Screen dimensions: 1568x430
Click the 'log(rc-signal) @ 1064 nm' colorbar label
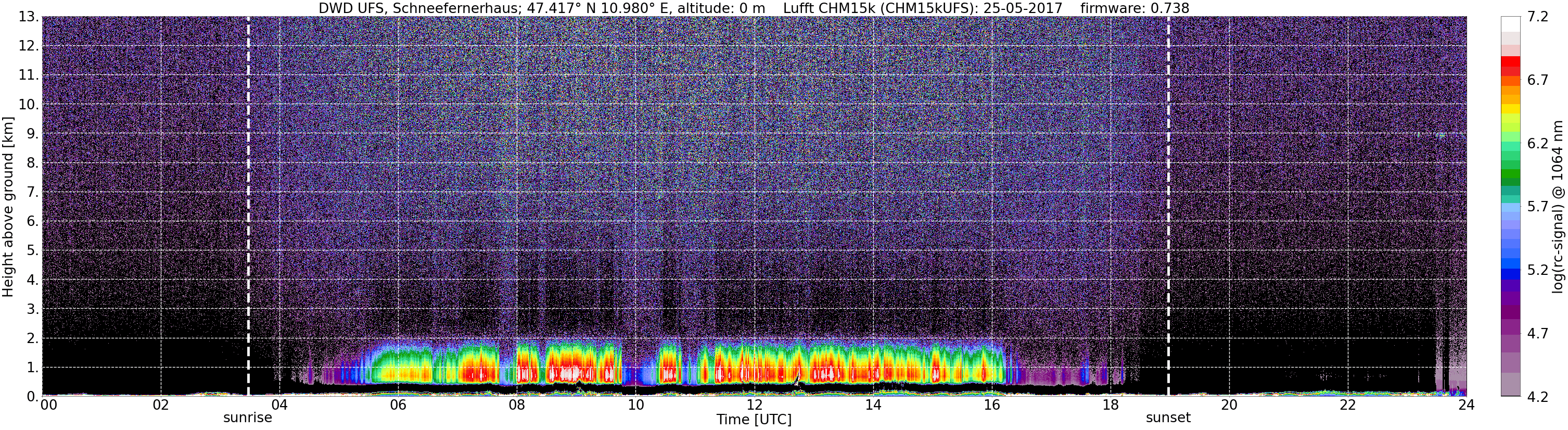[1558, 207]
